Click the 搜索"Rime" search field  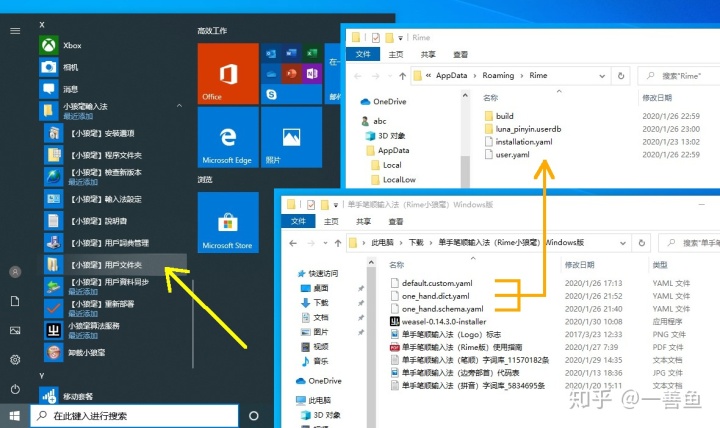click(680, 76)
